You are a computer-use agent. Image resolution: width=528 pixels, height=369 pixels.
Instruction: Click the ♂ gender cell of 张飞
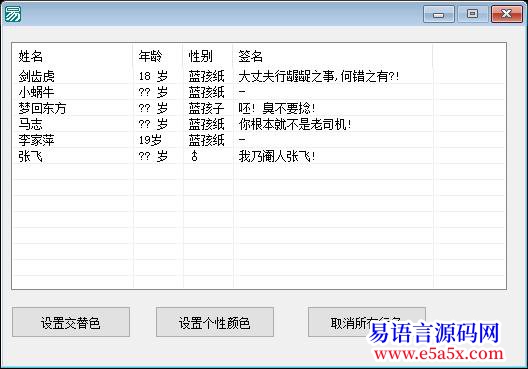[x=194, y=156]
